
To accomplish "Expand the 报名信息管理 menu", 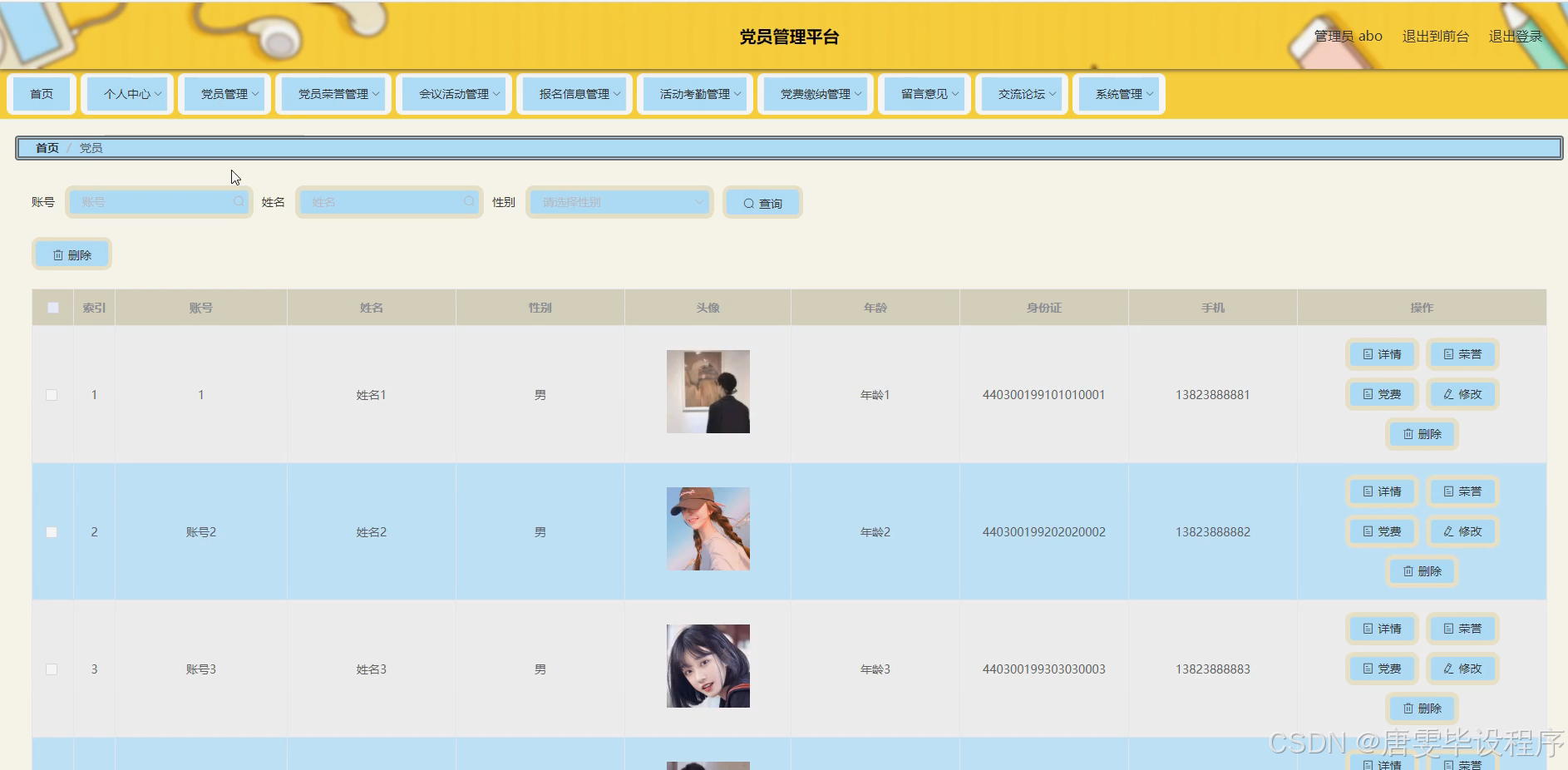I will point(574,94).
